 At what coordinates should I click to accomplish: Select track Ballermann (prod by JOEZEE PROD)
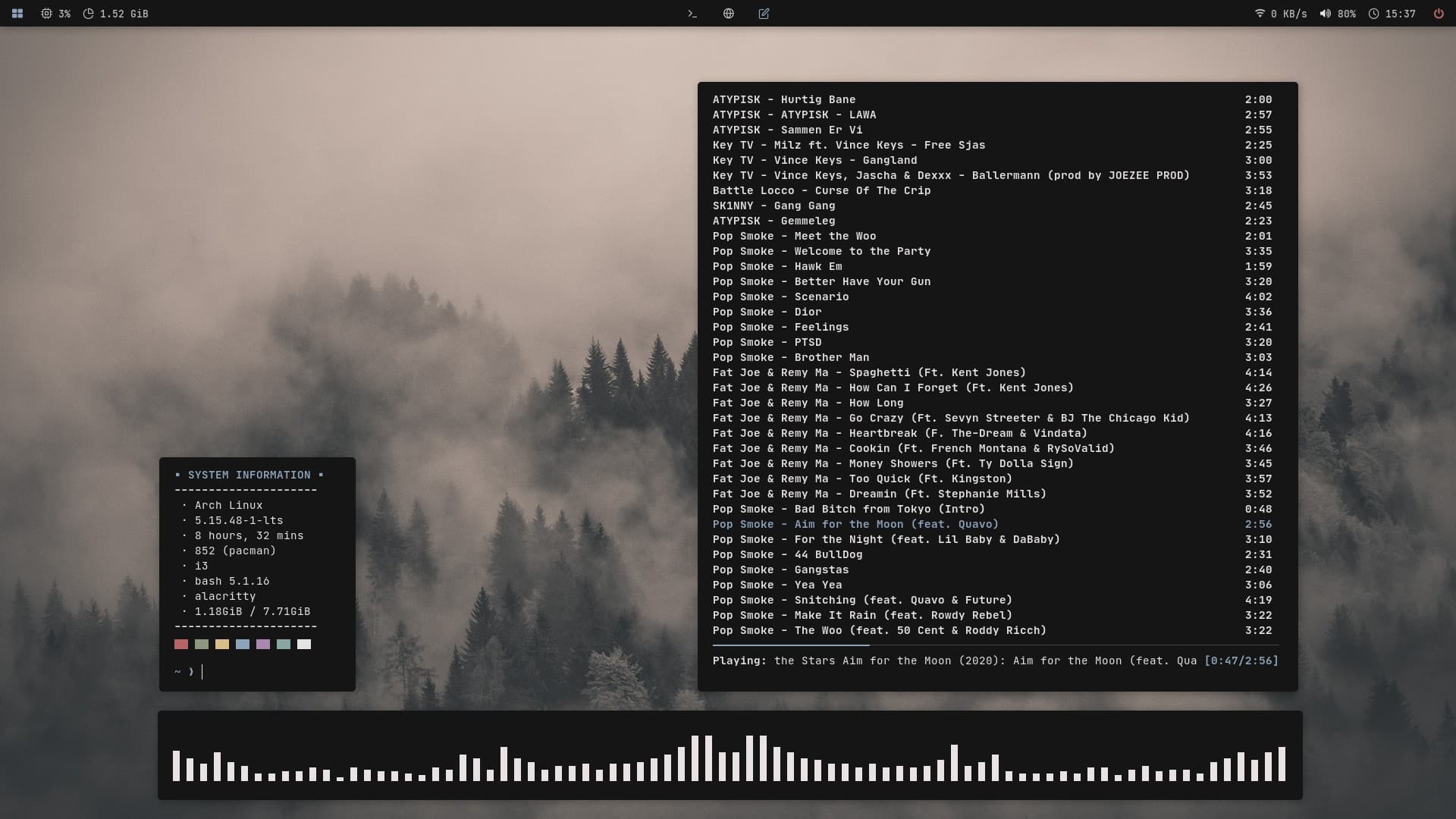tap(993, 175)
